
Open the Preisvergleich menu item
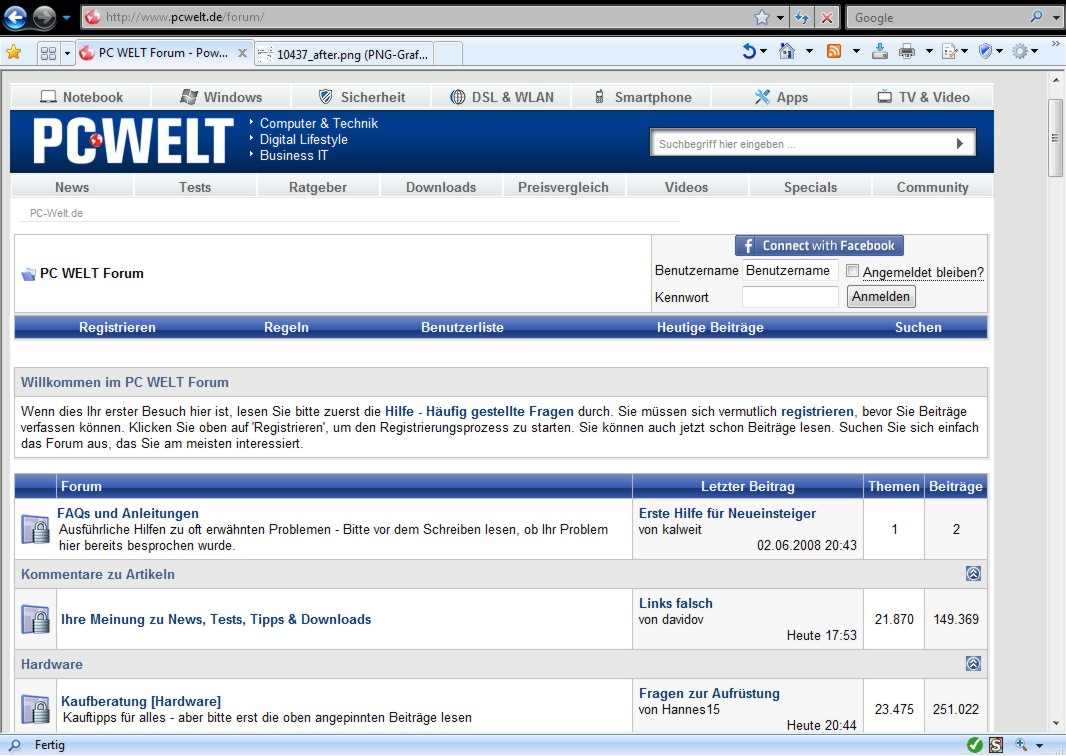(563, 187)
